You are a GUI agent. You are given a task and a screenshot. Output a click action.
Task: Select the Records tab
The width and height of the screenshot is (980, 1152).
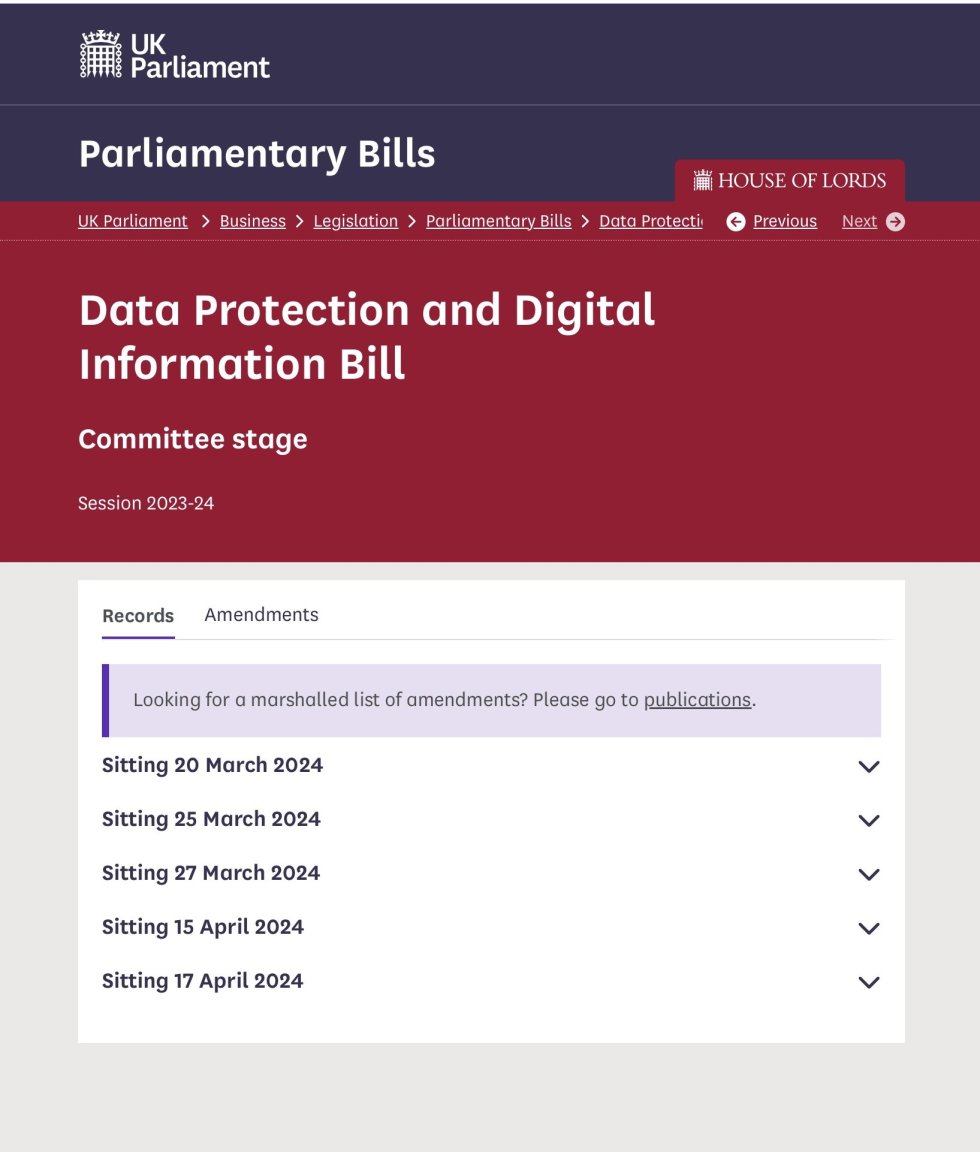[x=138, y=616]
